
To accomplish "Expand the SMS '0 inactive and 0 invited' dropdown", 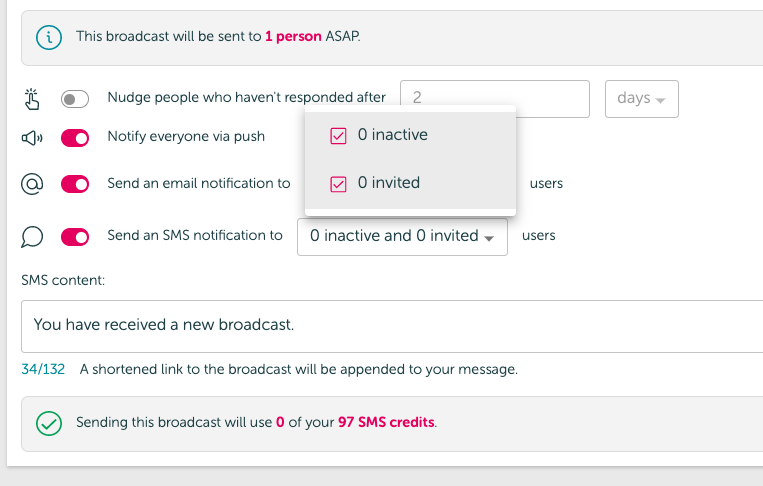I will (402, 236).
